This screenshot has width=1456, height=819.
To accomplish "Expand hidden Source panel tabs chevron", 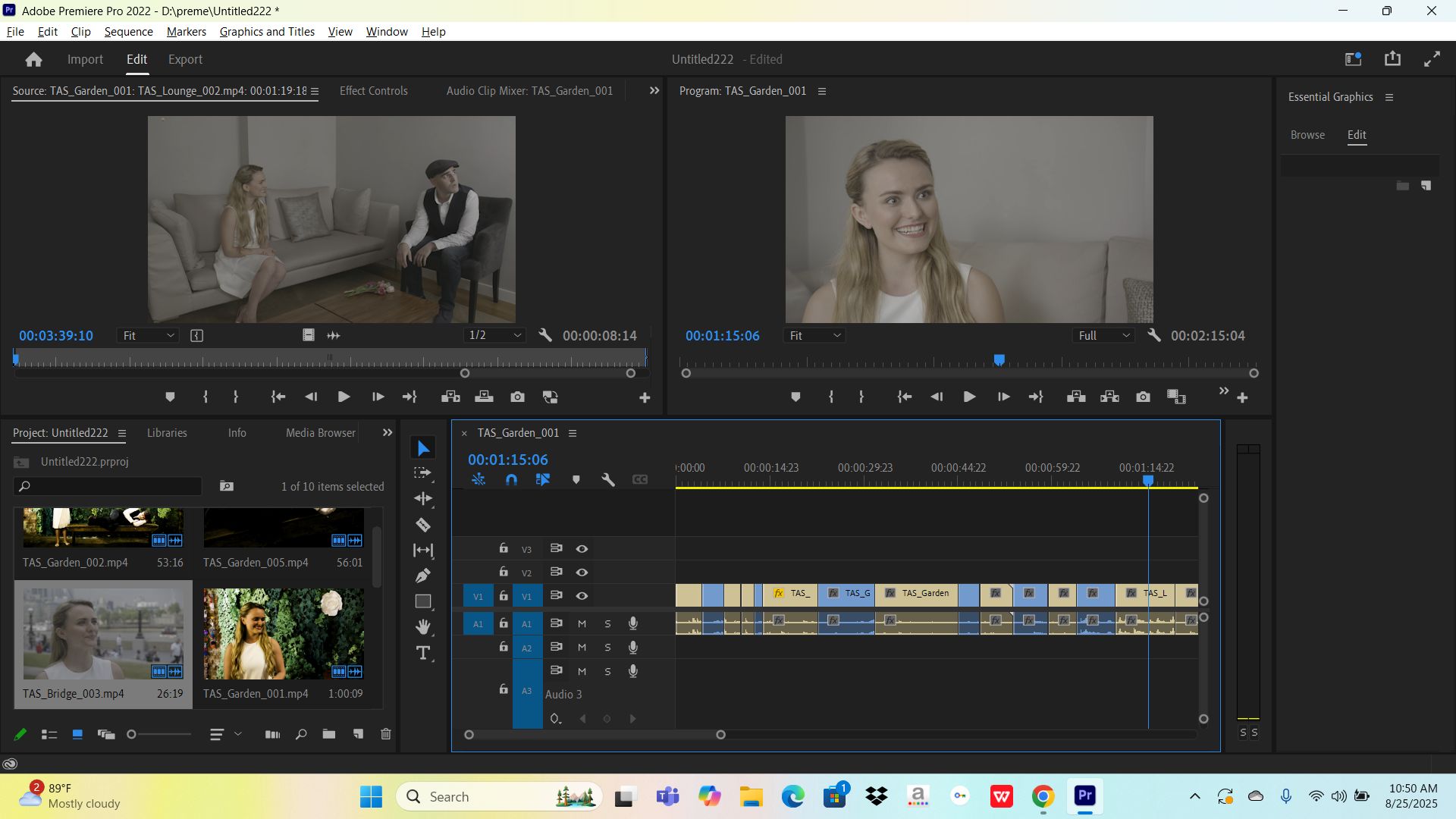I will (x=654, y=90).
